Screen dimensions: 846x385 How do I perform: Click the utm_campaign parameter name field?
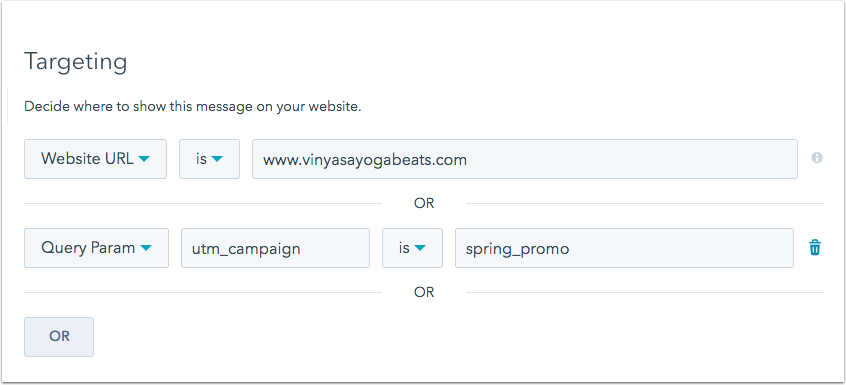[275, 248]
